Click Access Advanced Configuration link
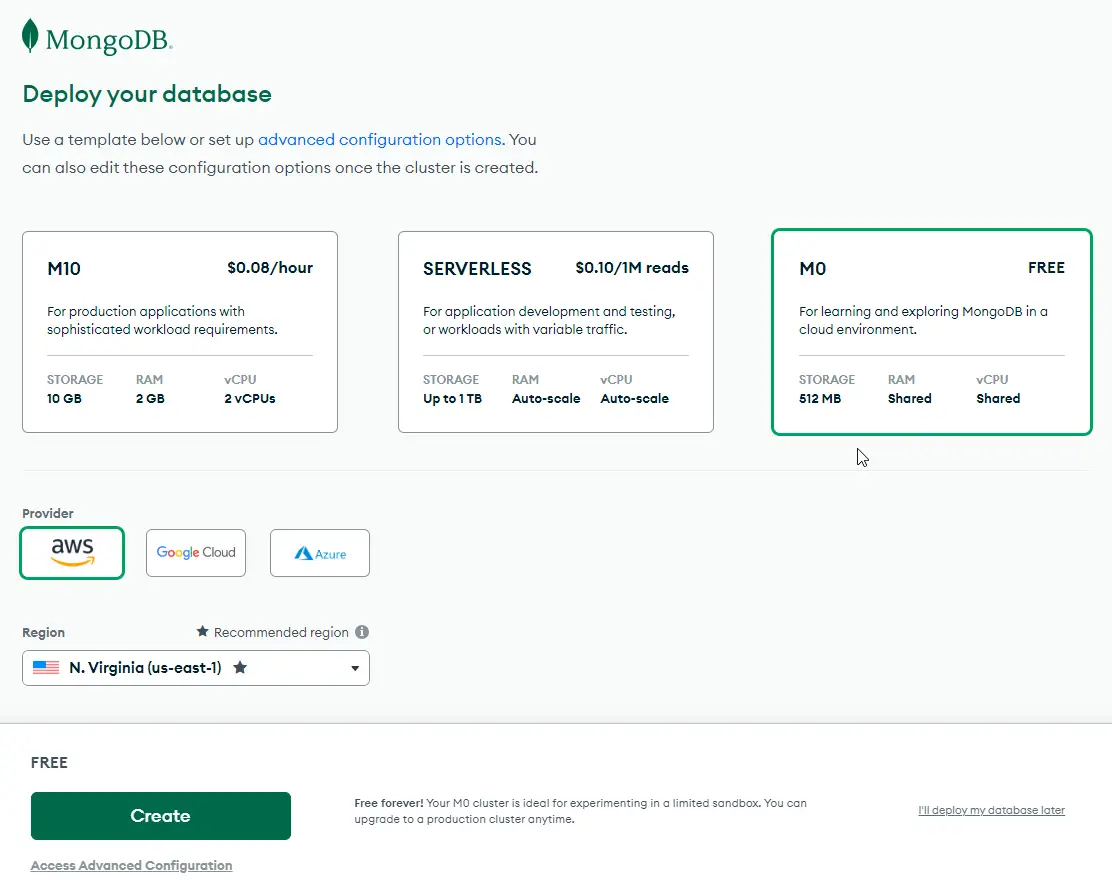 (x=131, y=866)
